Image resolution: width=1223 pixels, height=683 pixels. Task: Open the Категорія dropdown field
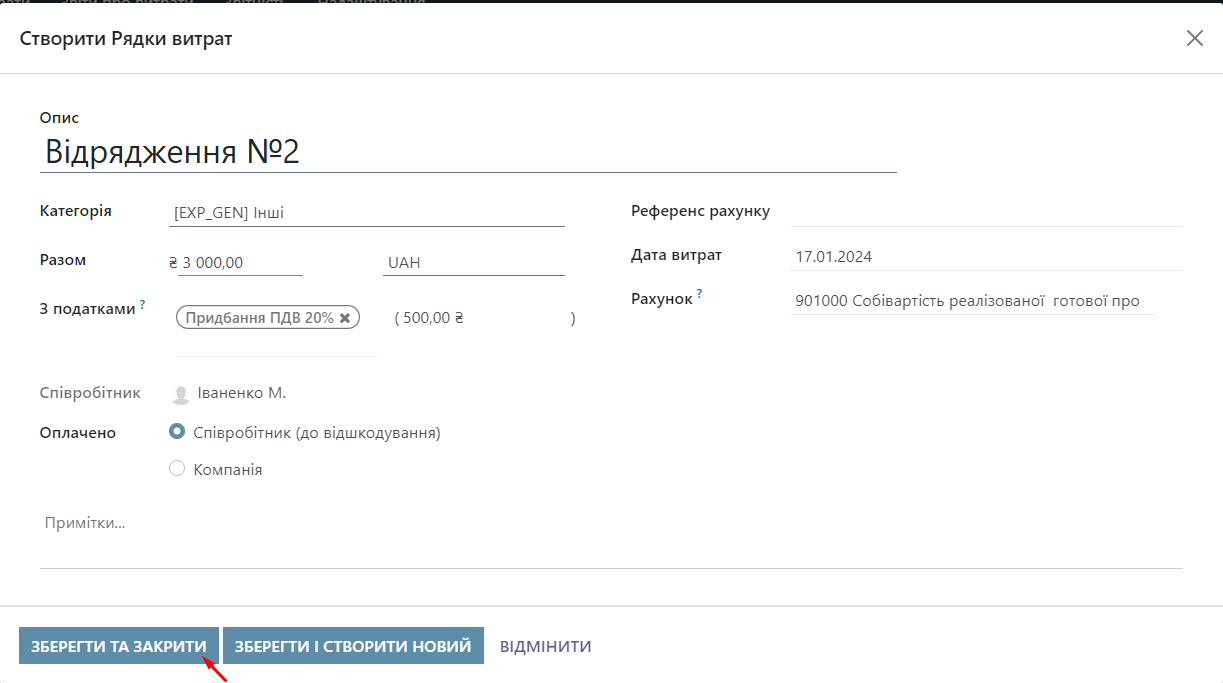pos(368,212)
